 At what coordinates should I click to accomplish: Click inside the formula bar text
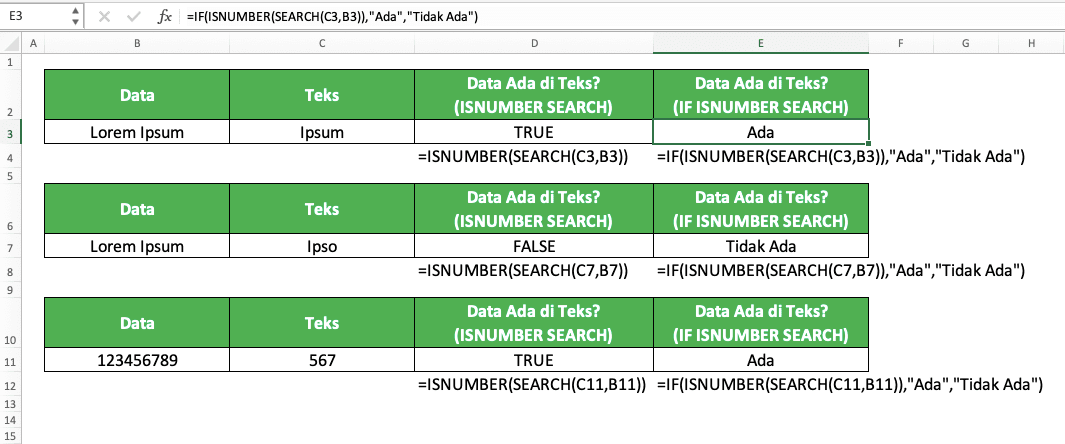(x=331, y=17)
